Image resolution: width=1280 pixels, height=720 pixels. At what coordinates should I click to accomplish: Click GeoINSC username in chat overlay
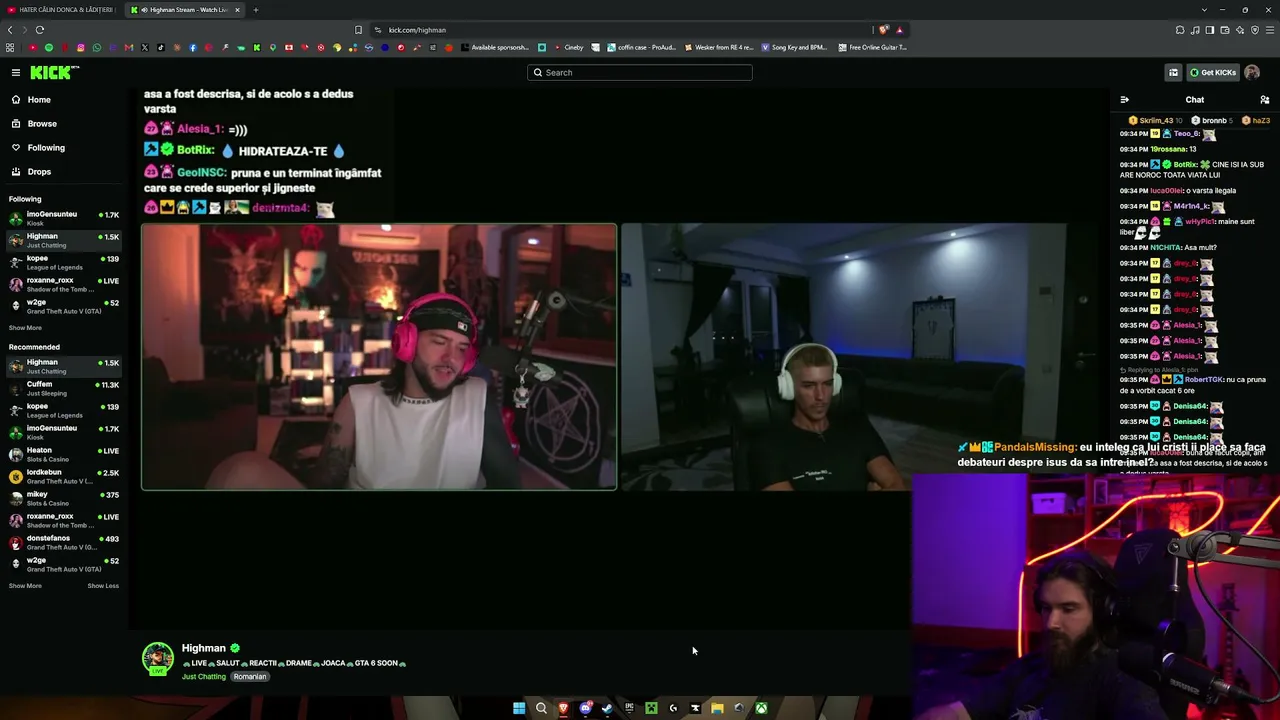[201, 173]
